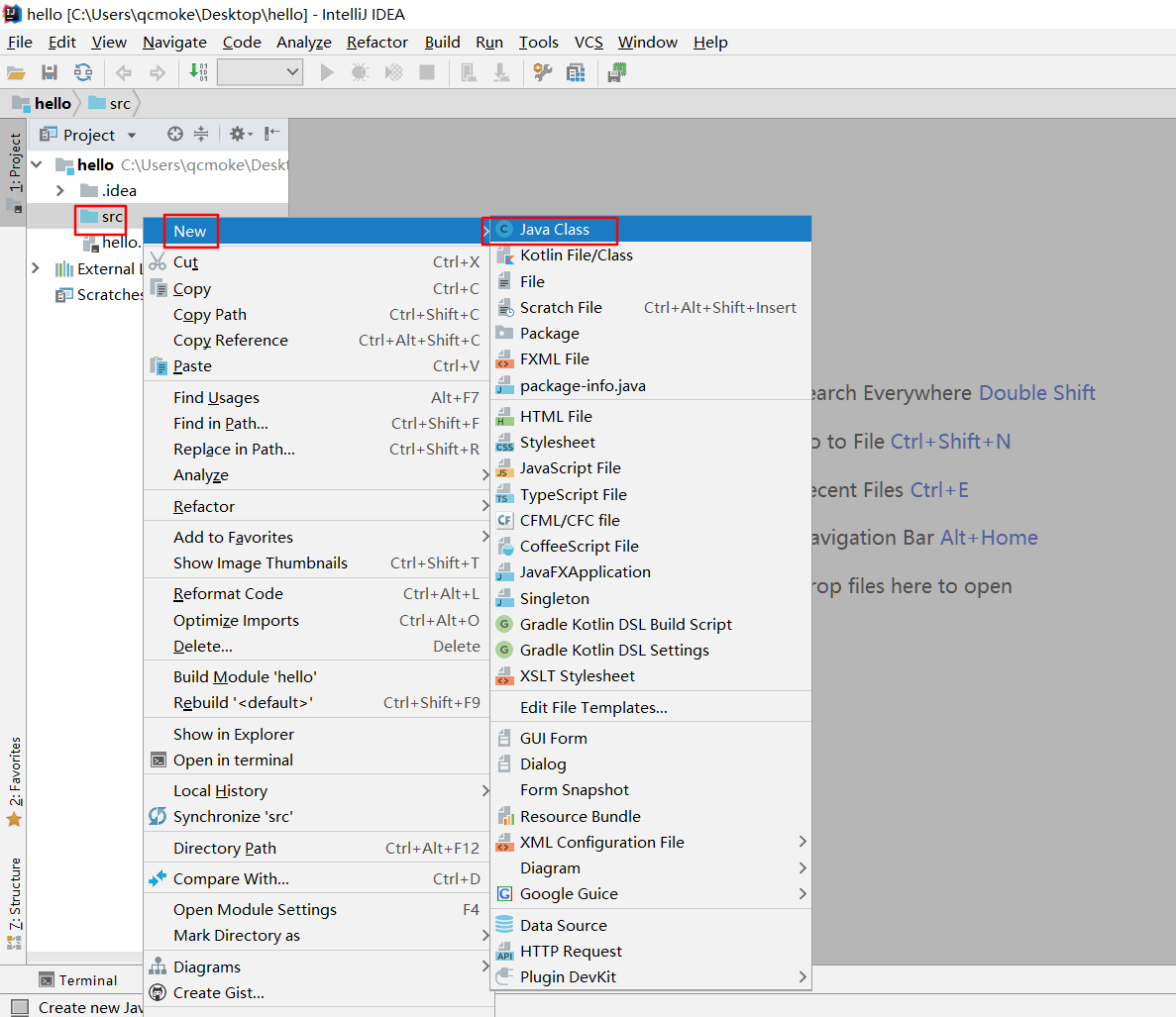Open the Navigate menu in the menu bar
This screenshot has width=1176, height=1017.
(x=174, y=42)
